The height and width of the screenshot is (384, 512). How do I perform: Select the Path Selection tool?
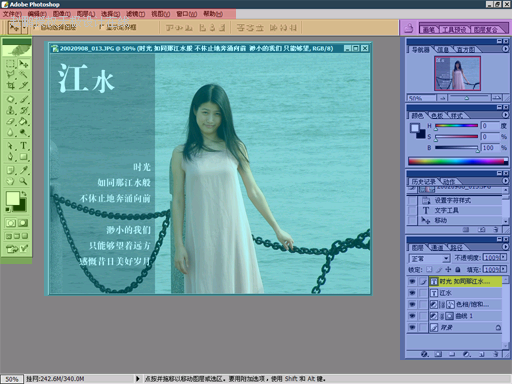point(11,146)
